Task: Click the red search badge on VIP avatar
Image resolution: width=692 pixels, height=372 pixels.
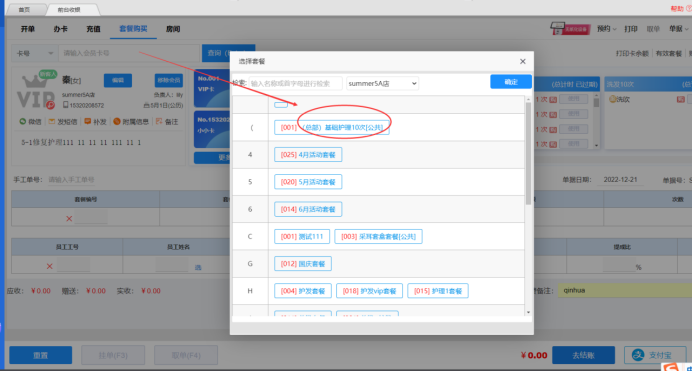Action: tap(51, 105)
